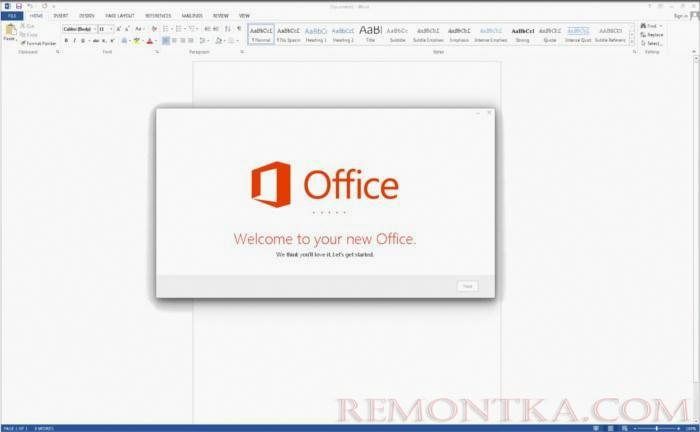Apply Title style from gallery
700x432 pixels.
coord(371,34)
